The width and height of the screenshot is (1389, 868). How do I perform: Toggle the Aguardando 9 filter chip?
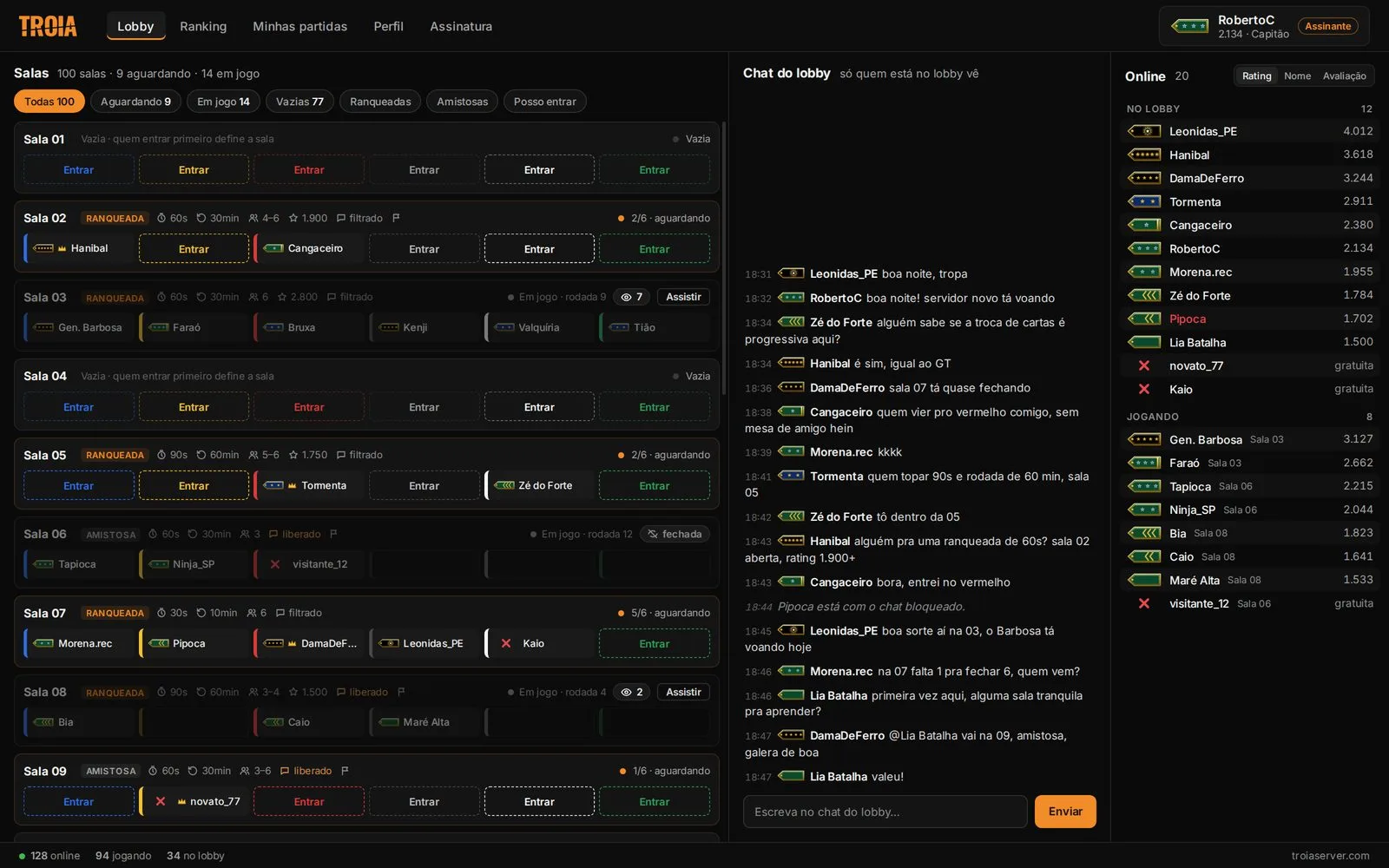tap(135, 102)
